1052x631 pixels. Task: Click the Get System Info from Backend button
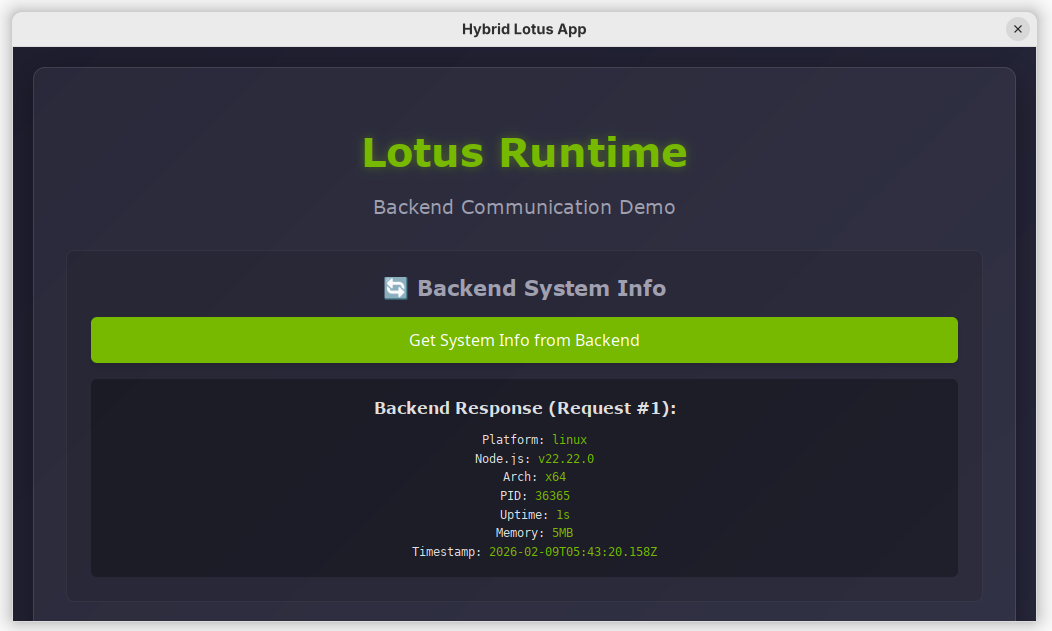tap(524, 340)
